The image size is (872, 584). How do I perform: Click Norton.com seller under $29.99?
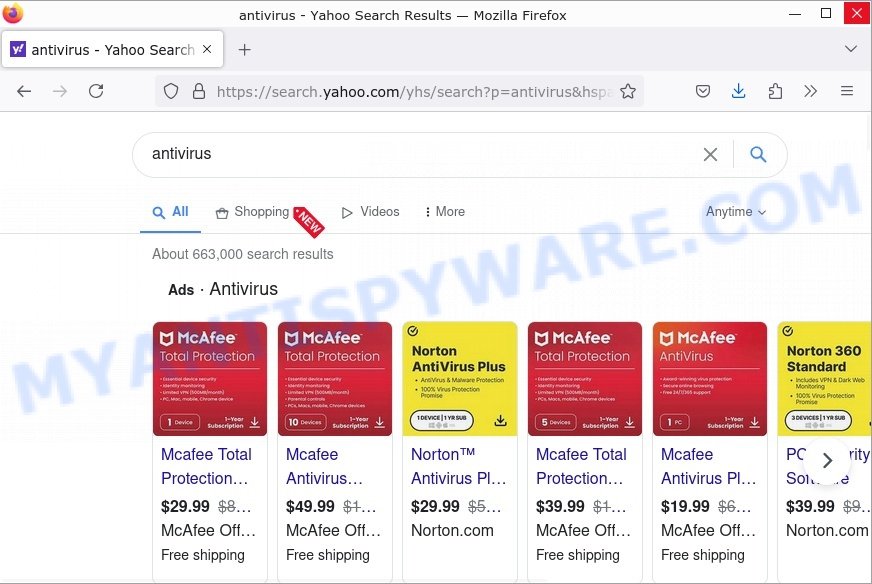click(452, 531)
